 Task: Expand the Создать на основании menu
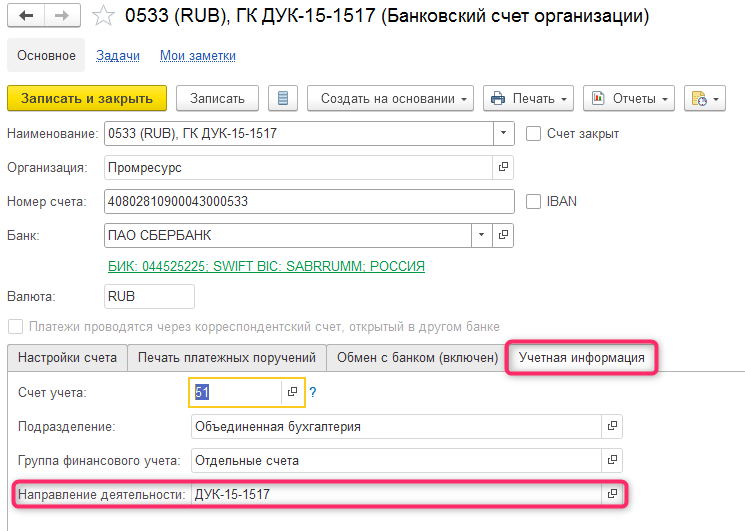click(392, 98)
